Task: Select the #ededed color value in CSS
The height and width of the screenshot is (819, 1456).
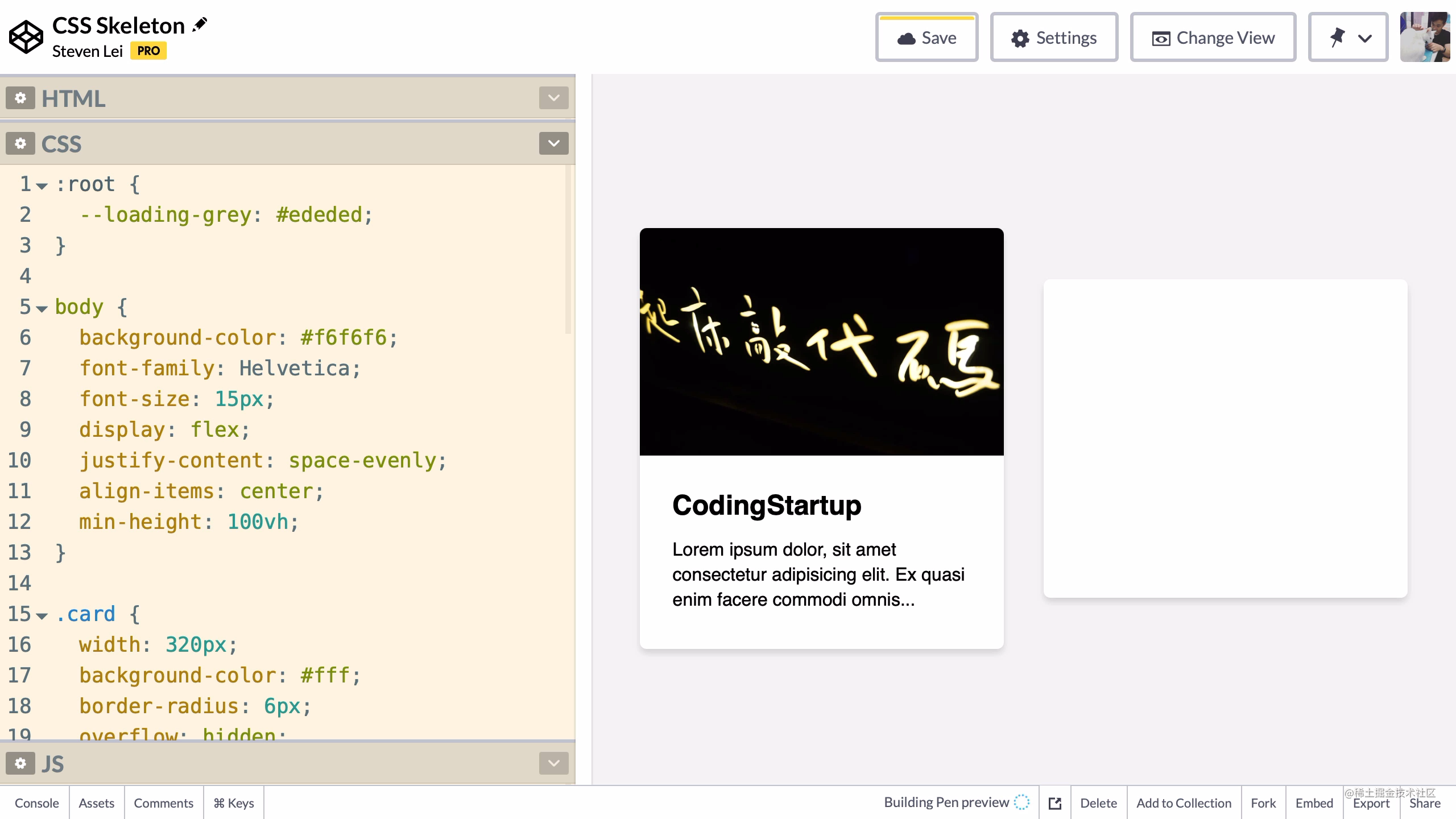Action: pos(318,214)
